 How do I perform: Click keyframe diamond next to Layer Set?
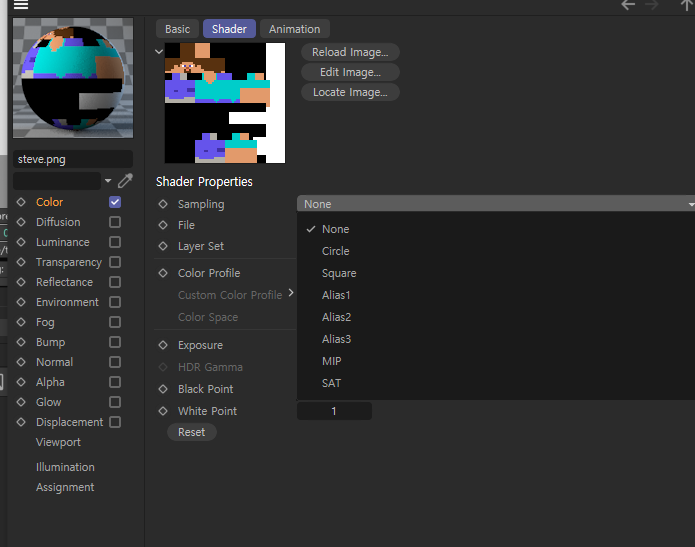click(163, 246)
